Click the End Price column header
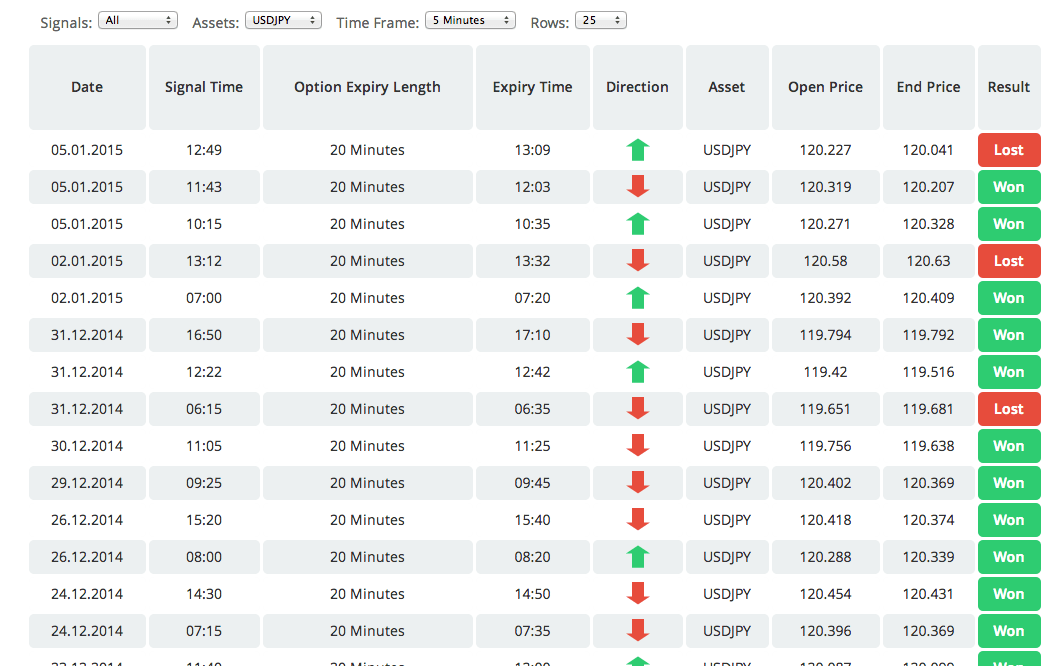The height and width of the screenshot is (666, 1059). (929, 87)
